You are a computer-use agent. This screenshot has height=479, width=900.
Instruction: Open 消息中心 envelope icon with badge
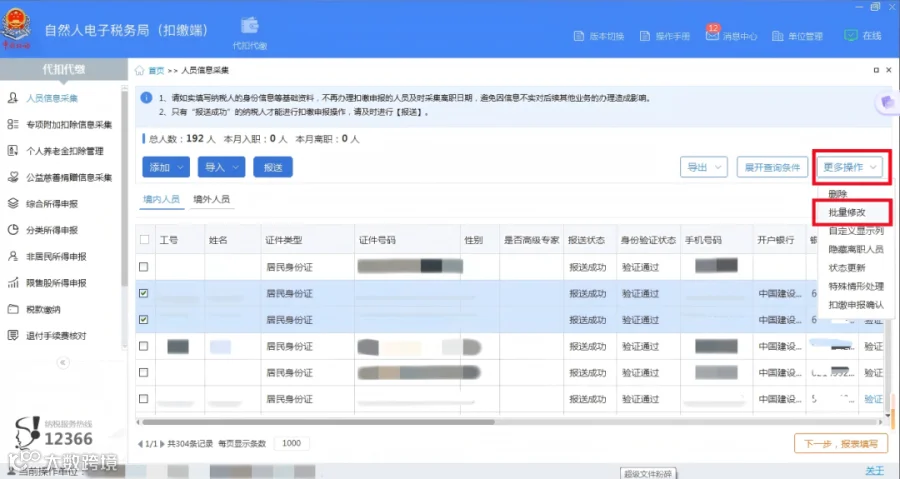712,35
